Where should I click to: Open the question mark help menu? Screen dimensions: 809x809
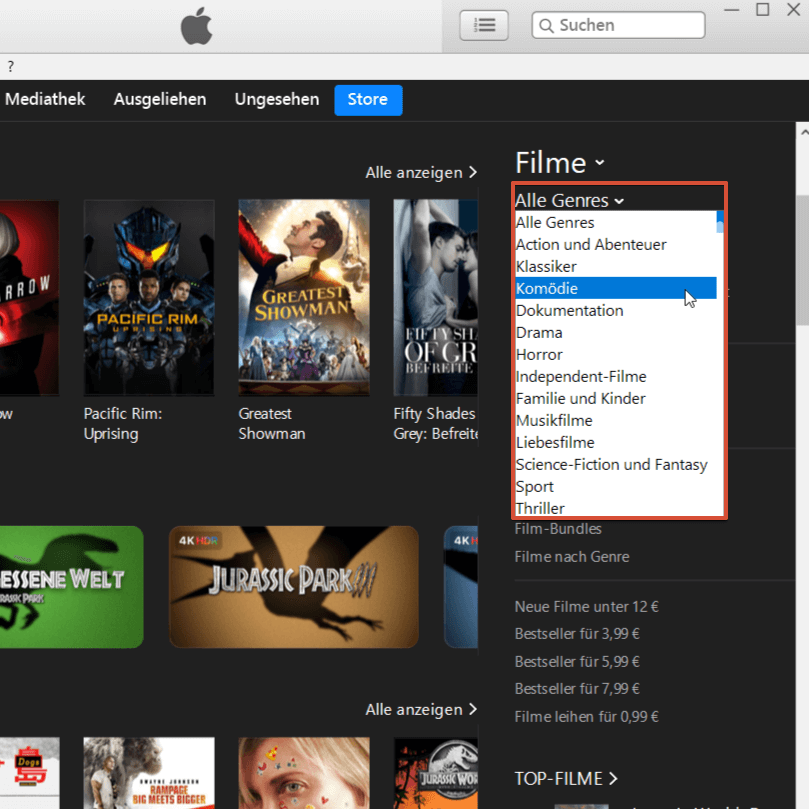pyautogui.click(x=11, y=67)
